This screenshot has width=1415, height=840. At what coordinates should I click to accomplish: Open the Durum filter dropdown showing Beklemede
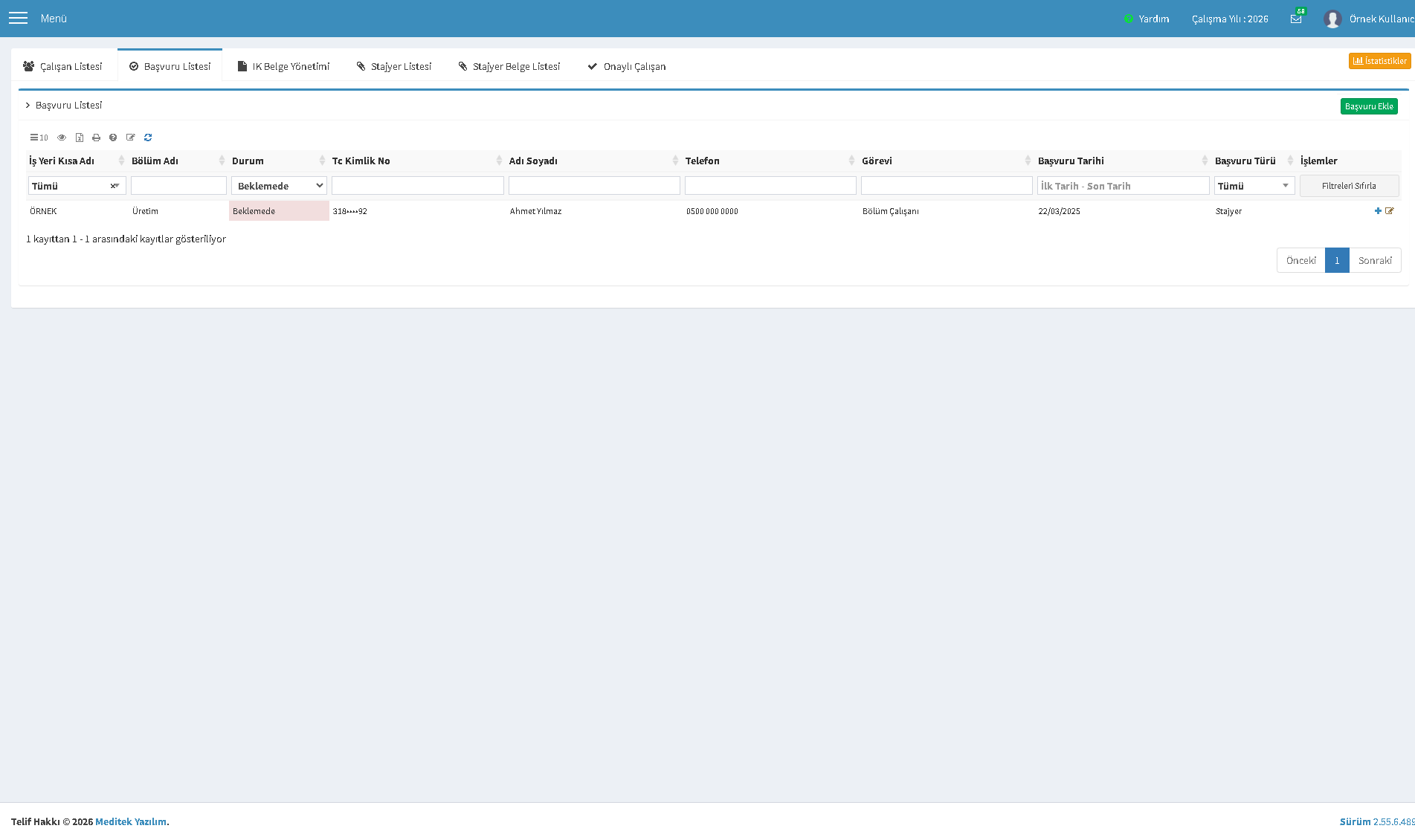click(x=279, y=186)
